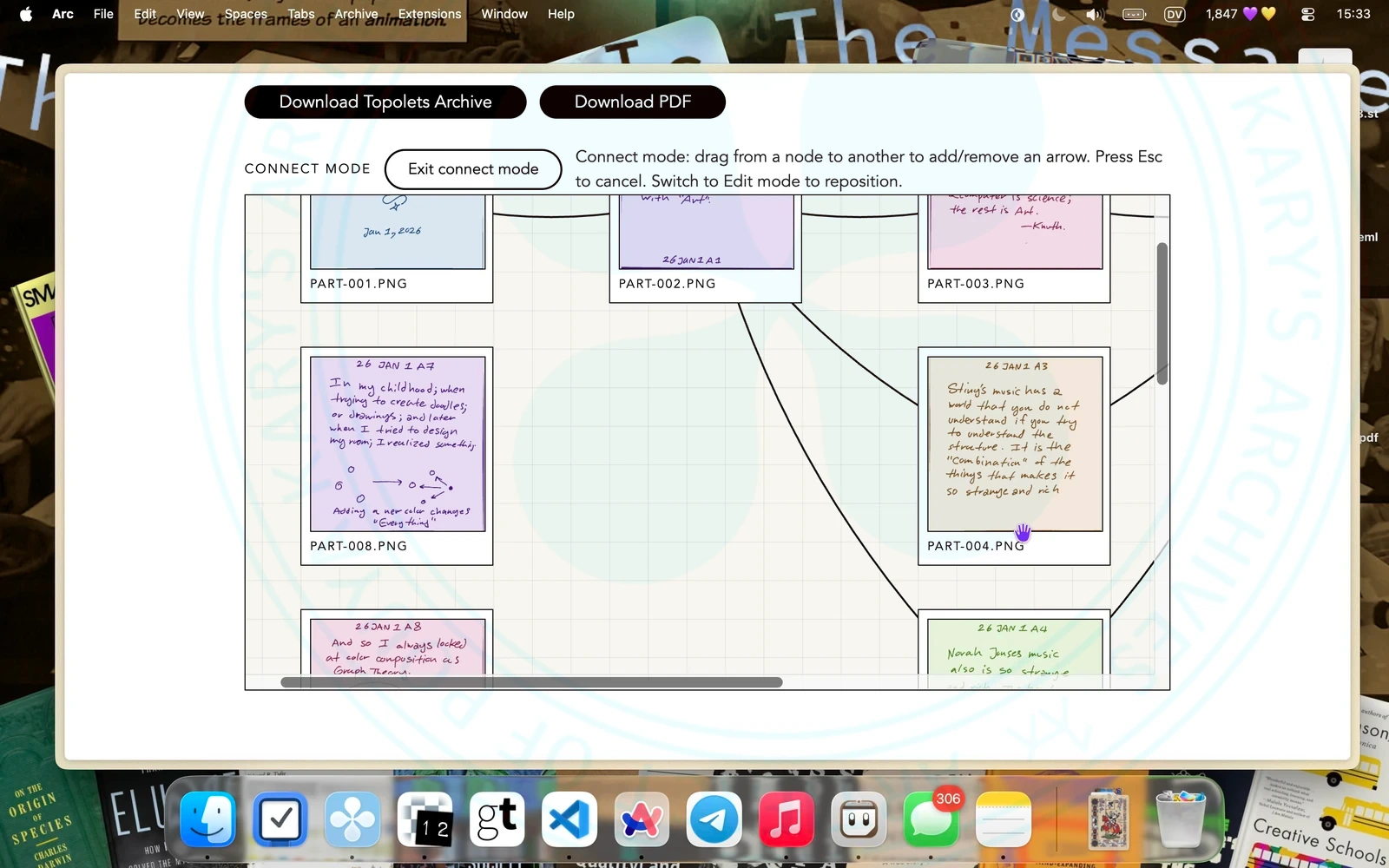Image resolution: width=1389 pixels, height=868 pixels.
Task: Click the Arc browser icon in Dock
Action: (x=642, y=819)
